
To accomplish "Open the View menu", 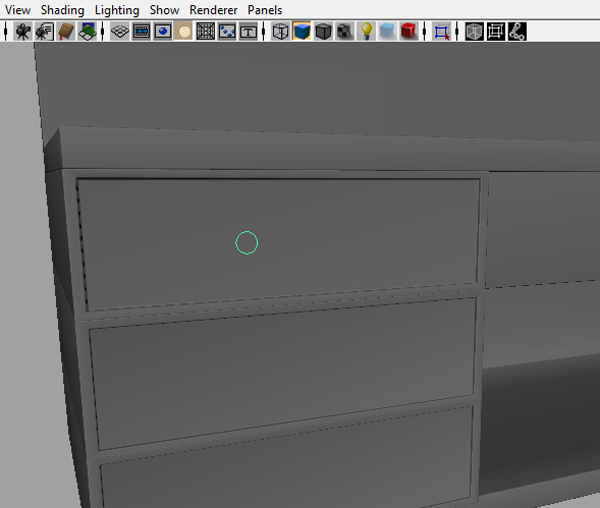I will tap(18, 10).
